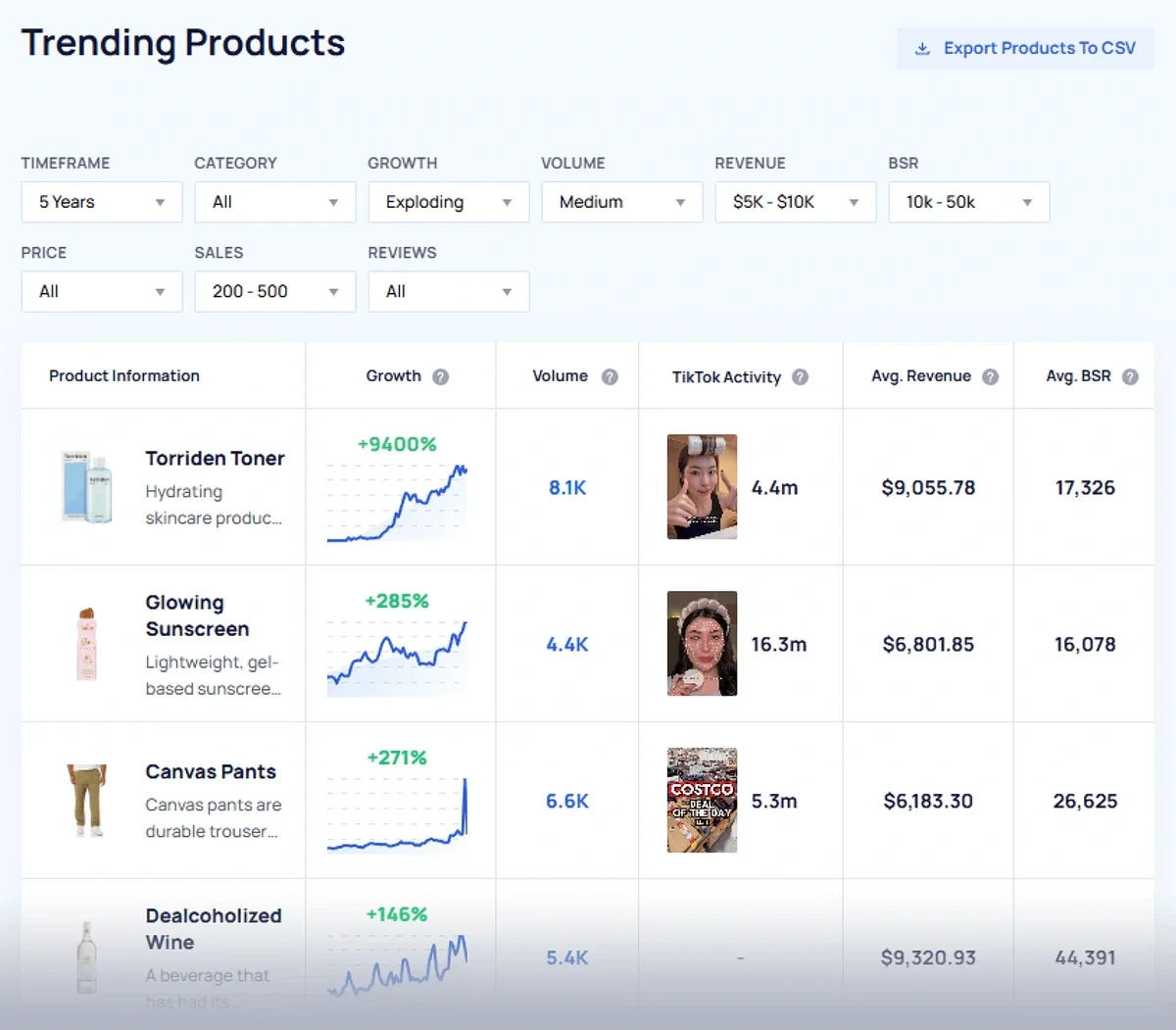Open the Avg. BSR help icon

point(1129,375)
